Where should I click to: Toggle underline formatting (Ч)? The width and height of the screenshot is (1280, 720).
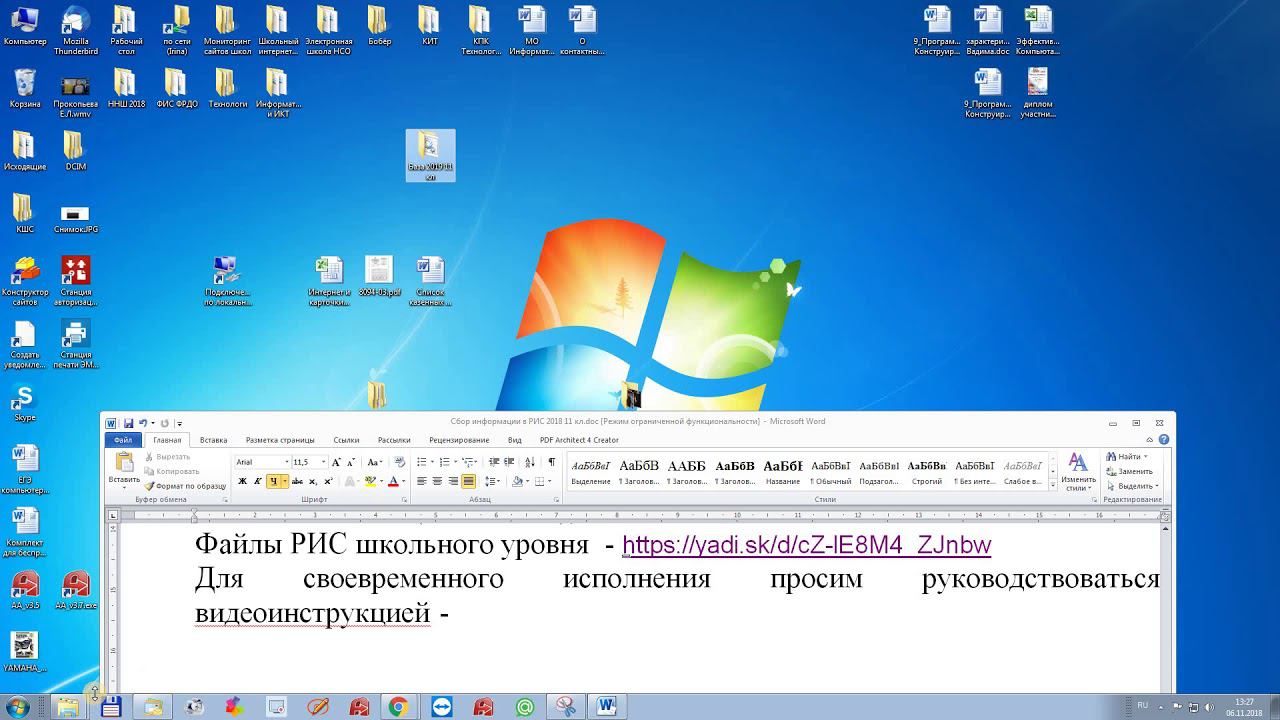pyautogui.click(x=272, y=481)
